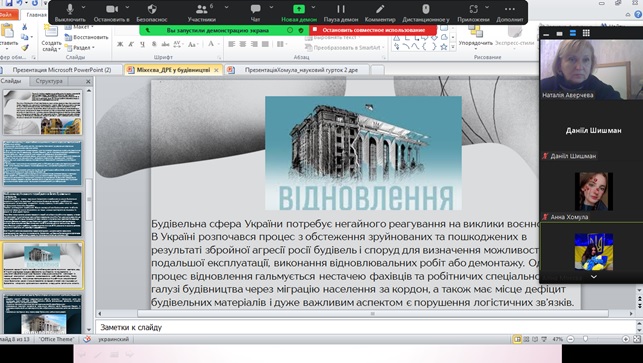Click the Copy icon in the ribbon
Viewport: 643px width, 363px height.
(x=25, y=37)
